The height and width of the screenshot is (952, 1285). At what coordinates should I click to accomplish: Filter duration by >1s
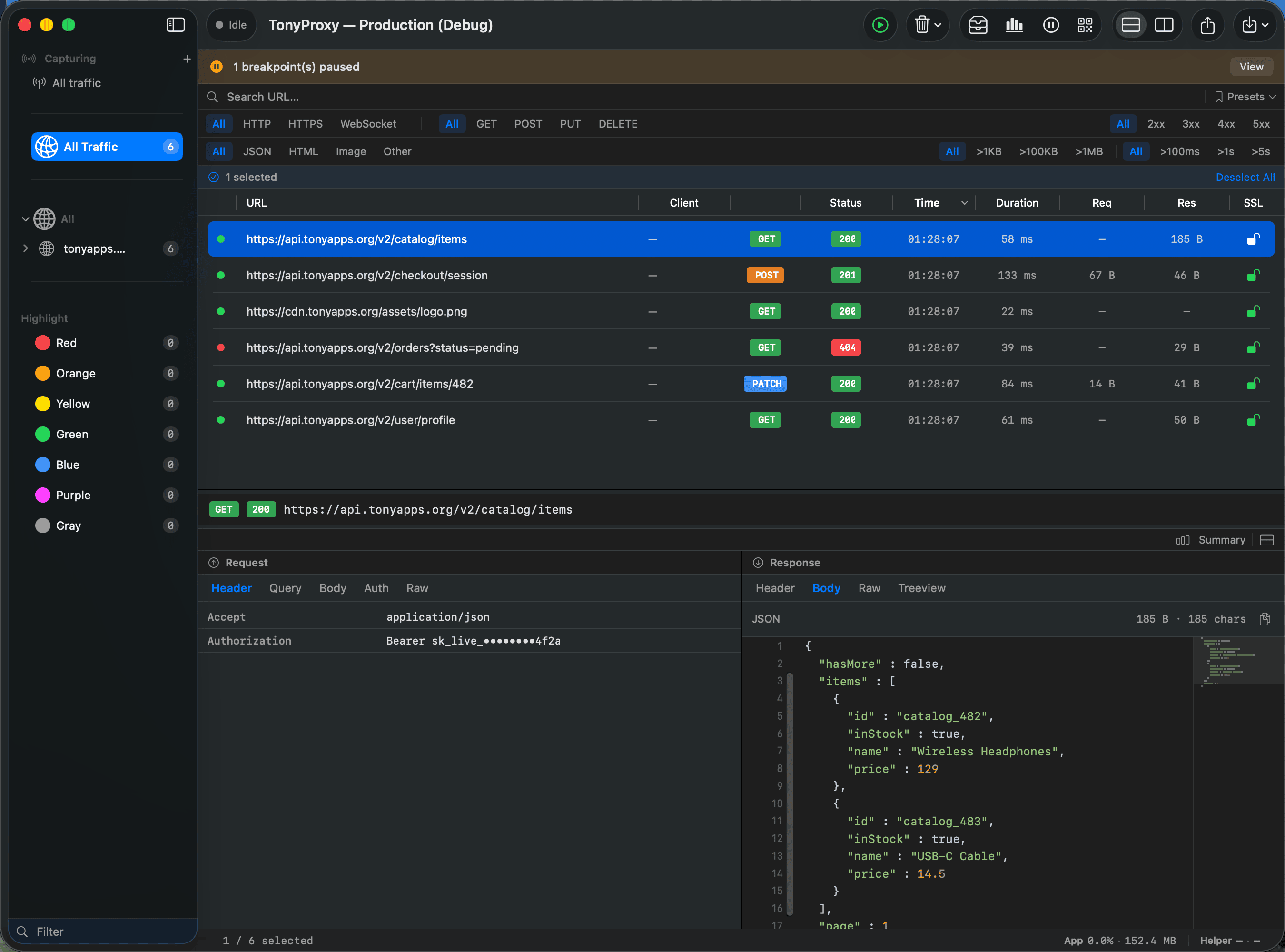pos(1225,151)
